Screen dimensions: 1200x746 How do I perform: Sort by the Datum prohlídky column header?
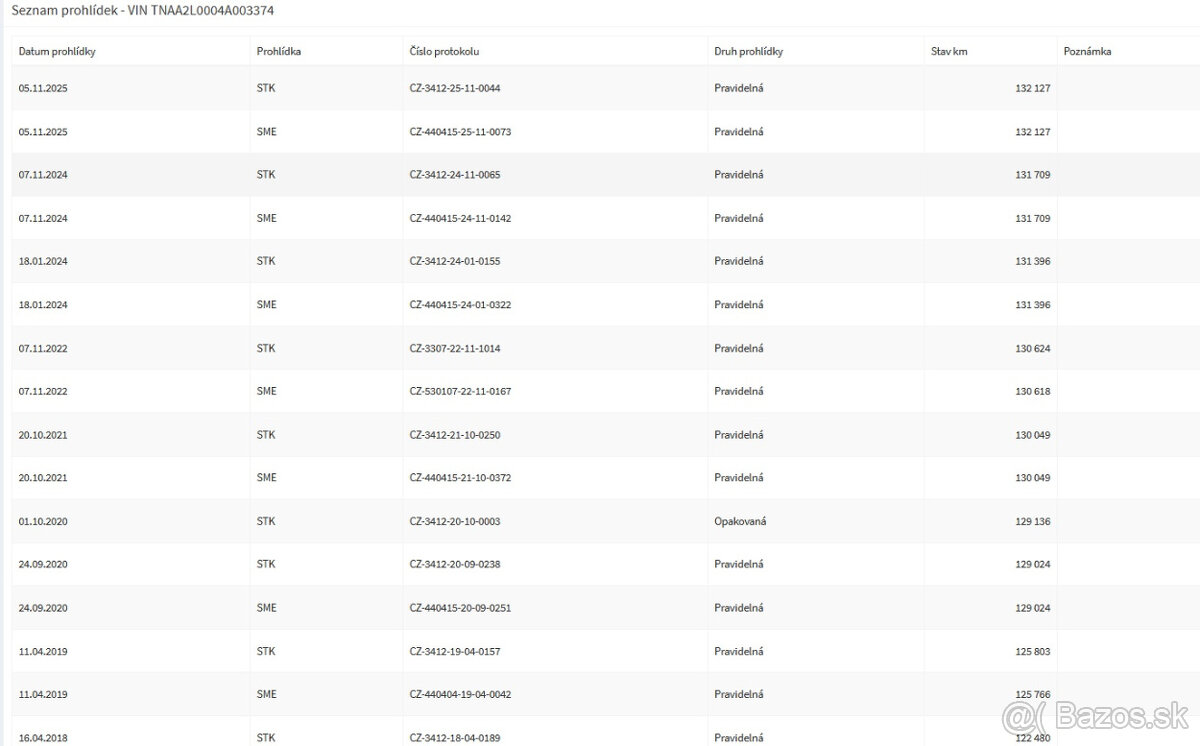(x=57, y=51)
